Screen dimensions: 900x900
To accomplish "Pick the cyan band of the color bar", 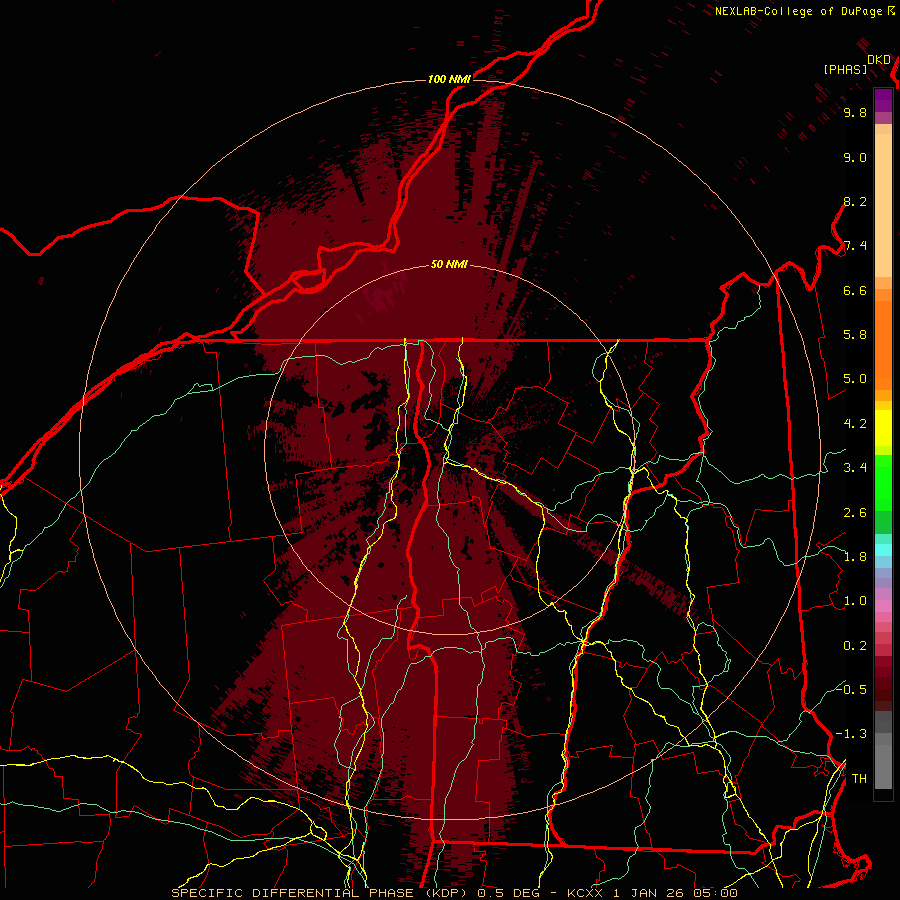I will click(x=883, y=549).
